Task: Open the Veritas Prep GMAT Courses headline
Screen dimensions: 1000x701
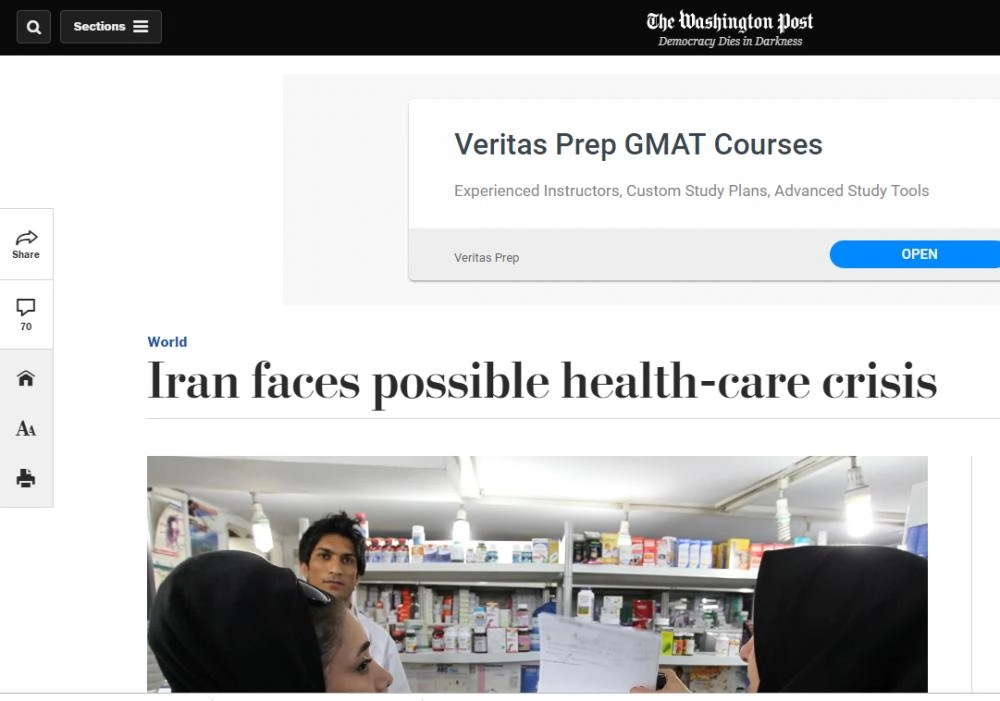Action: click(638, 145)
